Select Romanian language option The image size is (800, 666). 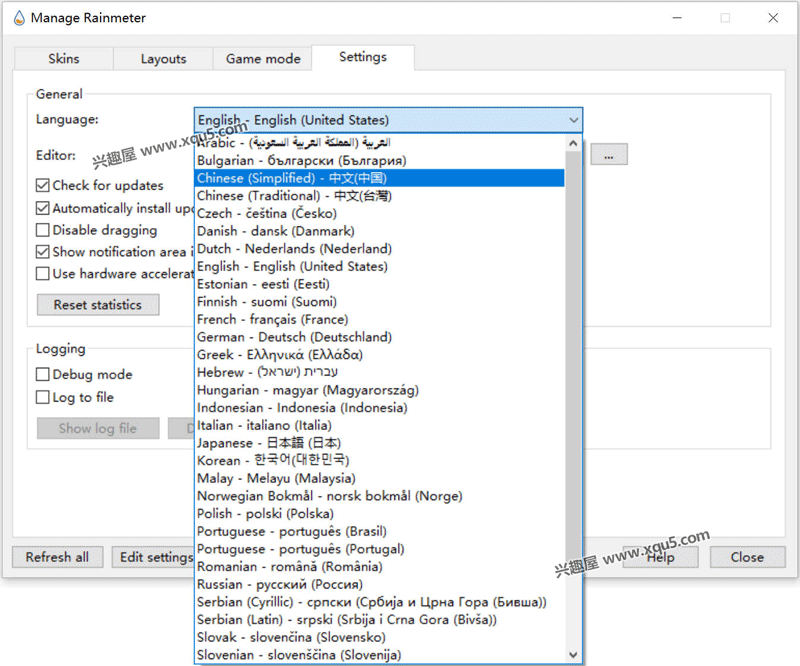point(380,566)
